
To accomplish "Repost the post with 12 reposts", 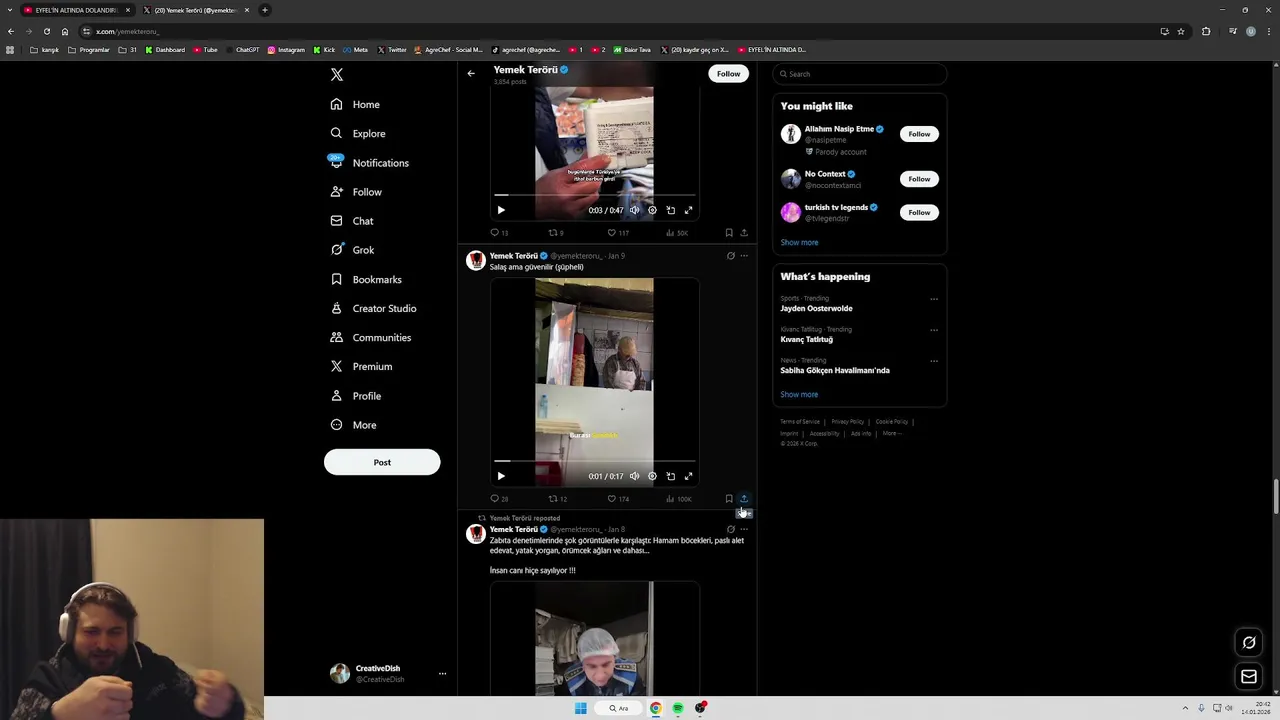I will (x=557, y=499).
